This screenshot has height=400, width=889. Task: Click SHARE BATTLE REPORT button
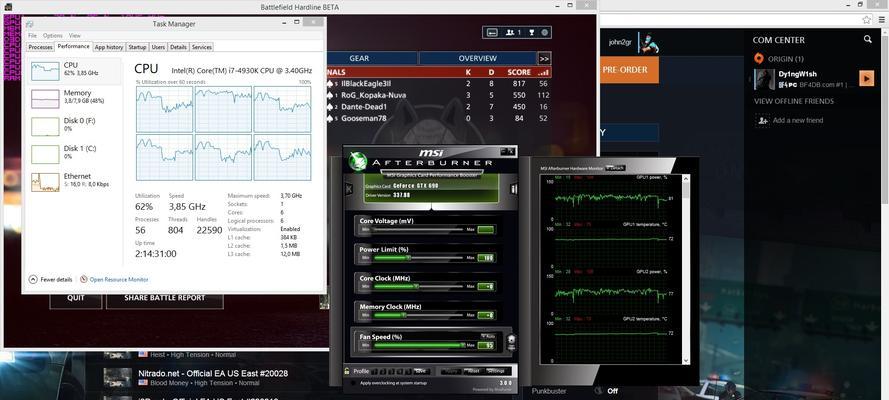click(x=164, y=298)
